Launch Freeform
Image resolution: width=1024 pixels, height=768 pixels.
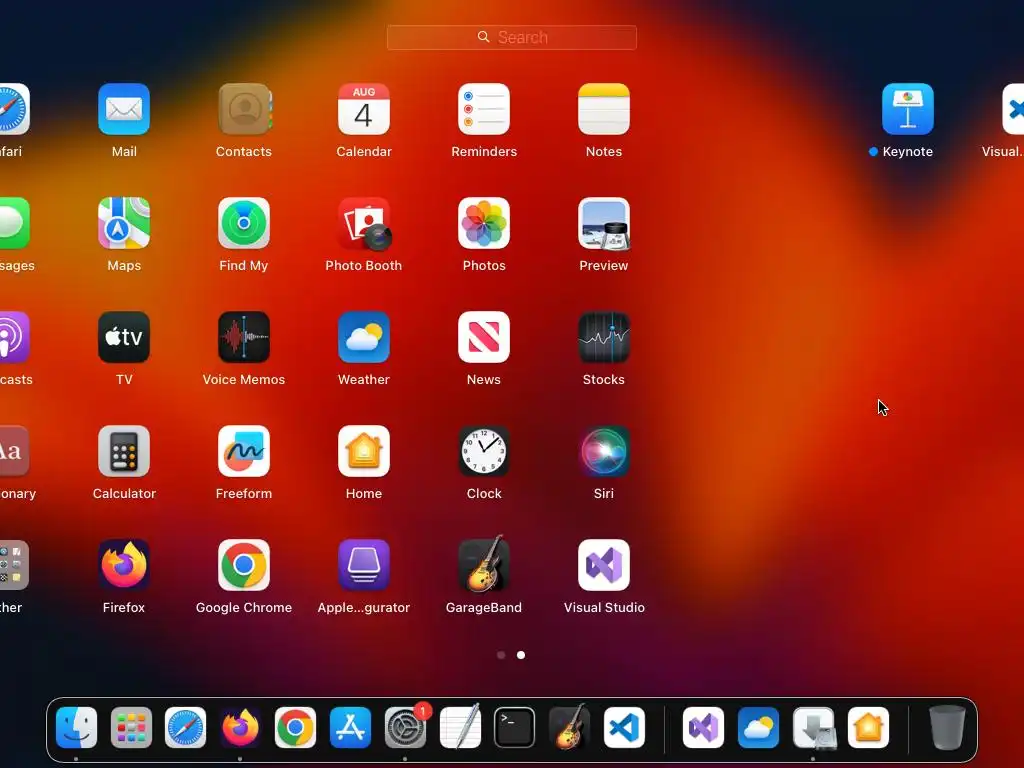coord(244,451)
